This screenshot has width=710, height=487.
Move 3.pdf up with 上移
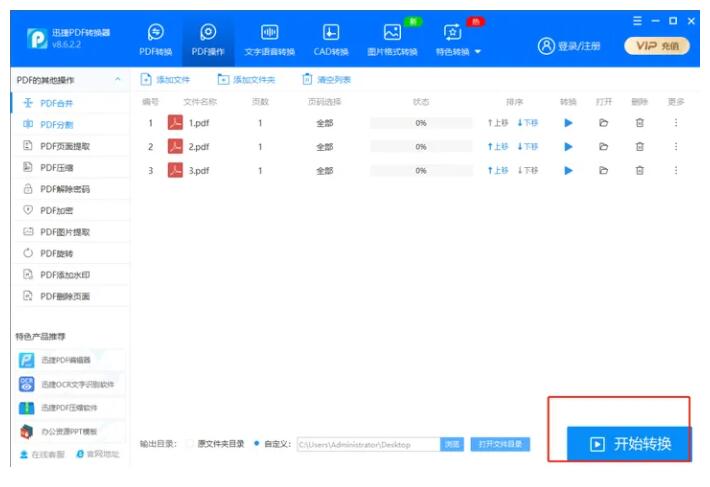[497, 171]
